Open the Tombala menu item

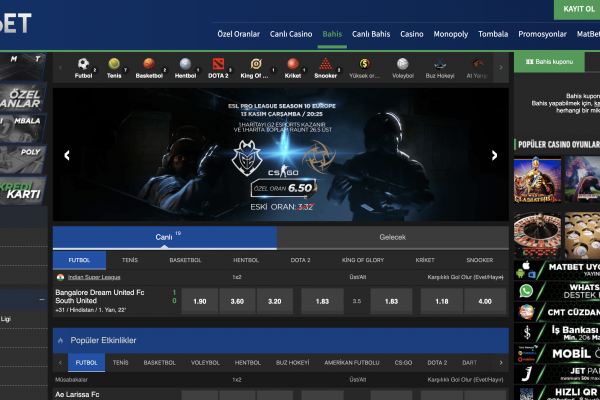[x=493, y=34]
